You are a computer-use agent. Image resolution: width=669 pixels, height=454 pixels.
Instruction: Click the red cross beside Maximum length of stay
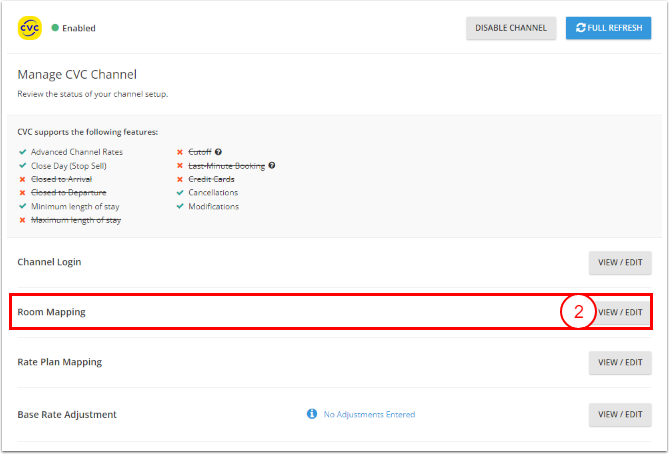[x=22, y=220]
